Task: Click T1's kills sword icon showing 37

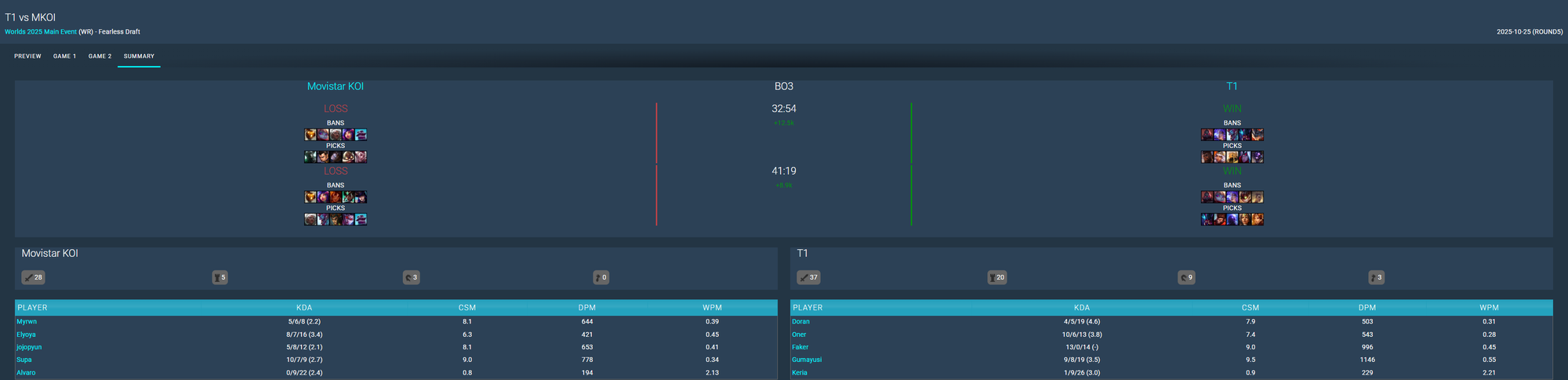Action: click(808, 277)
